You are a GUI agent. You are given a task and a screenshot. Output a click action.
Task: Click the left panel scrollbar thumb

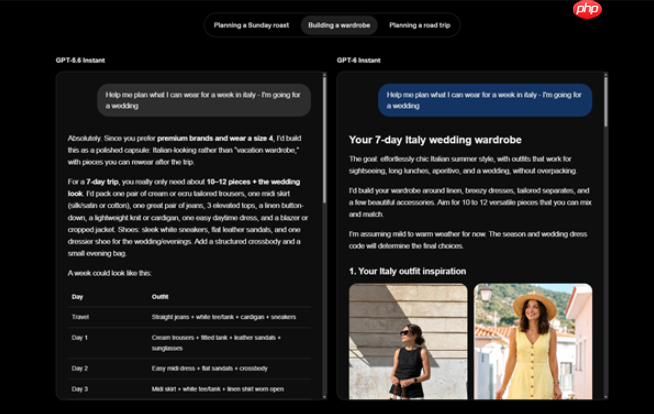[x=324, y=140]
